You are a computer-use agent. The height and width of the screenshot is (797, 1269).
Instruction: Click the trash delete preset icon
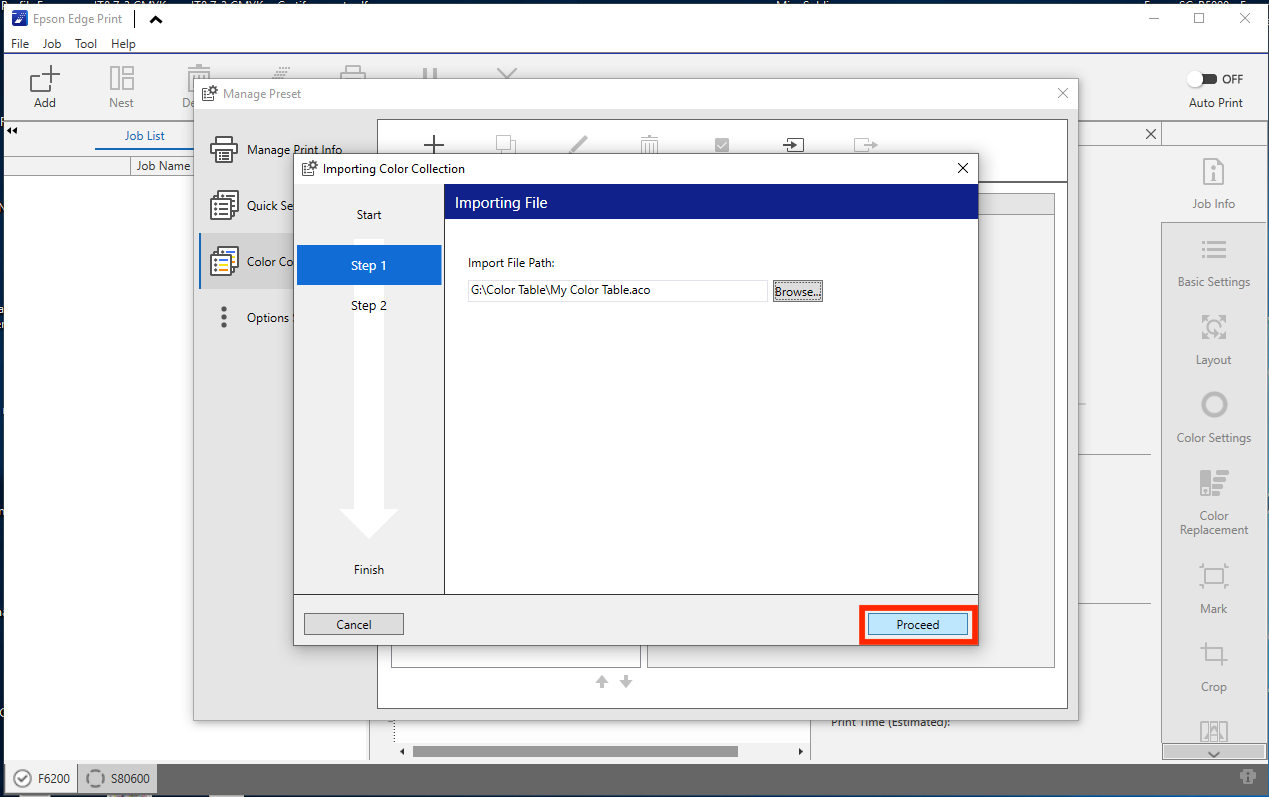coord(650,145)
